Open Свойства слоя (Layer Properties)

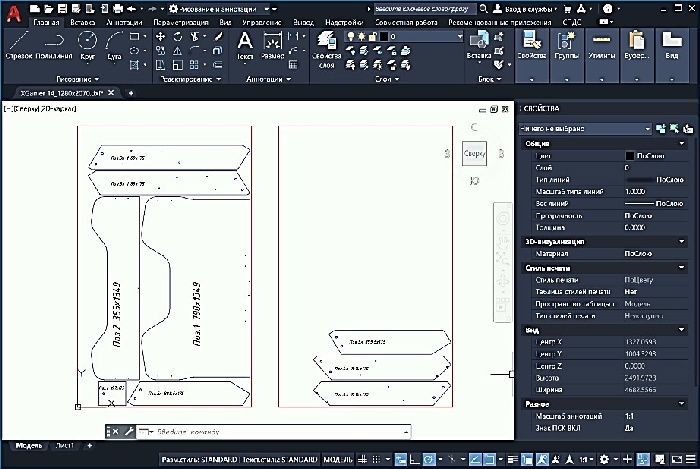(324, 44)
